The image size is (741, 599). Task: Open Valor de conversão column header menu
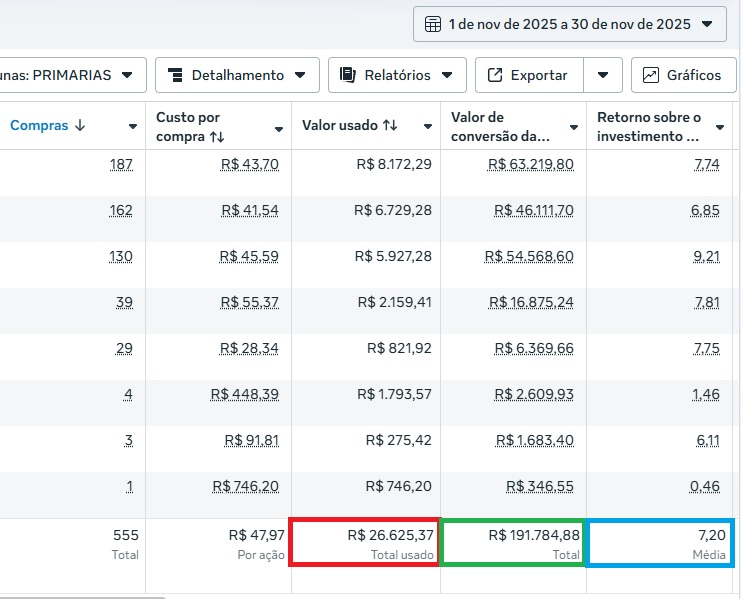(x=574, y=127)
